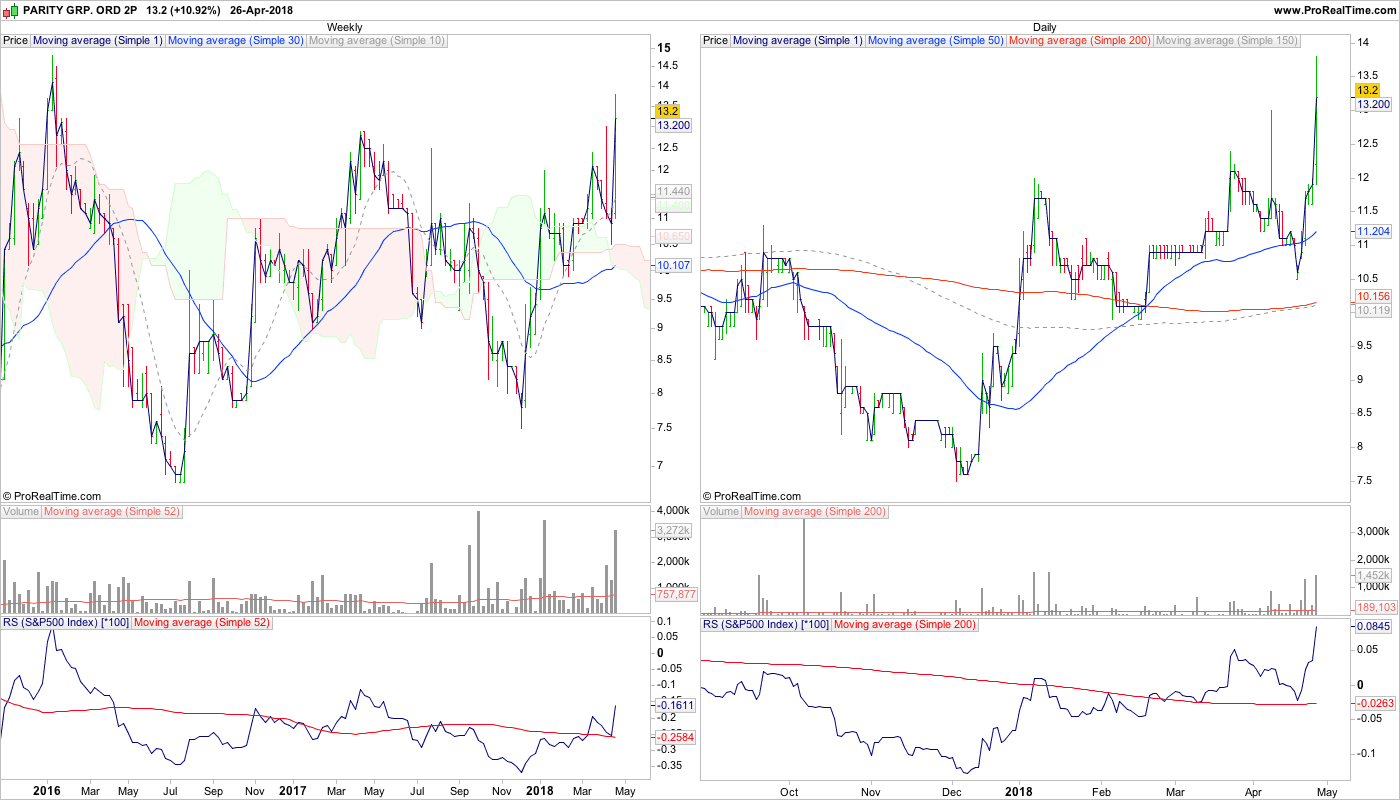Click 13.200 price tag on Daily chart
The image size is (1400, 800).
coord(1372,104)
